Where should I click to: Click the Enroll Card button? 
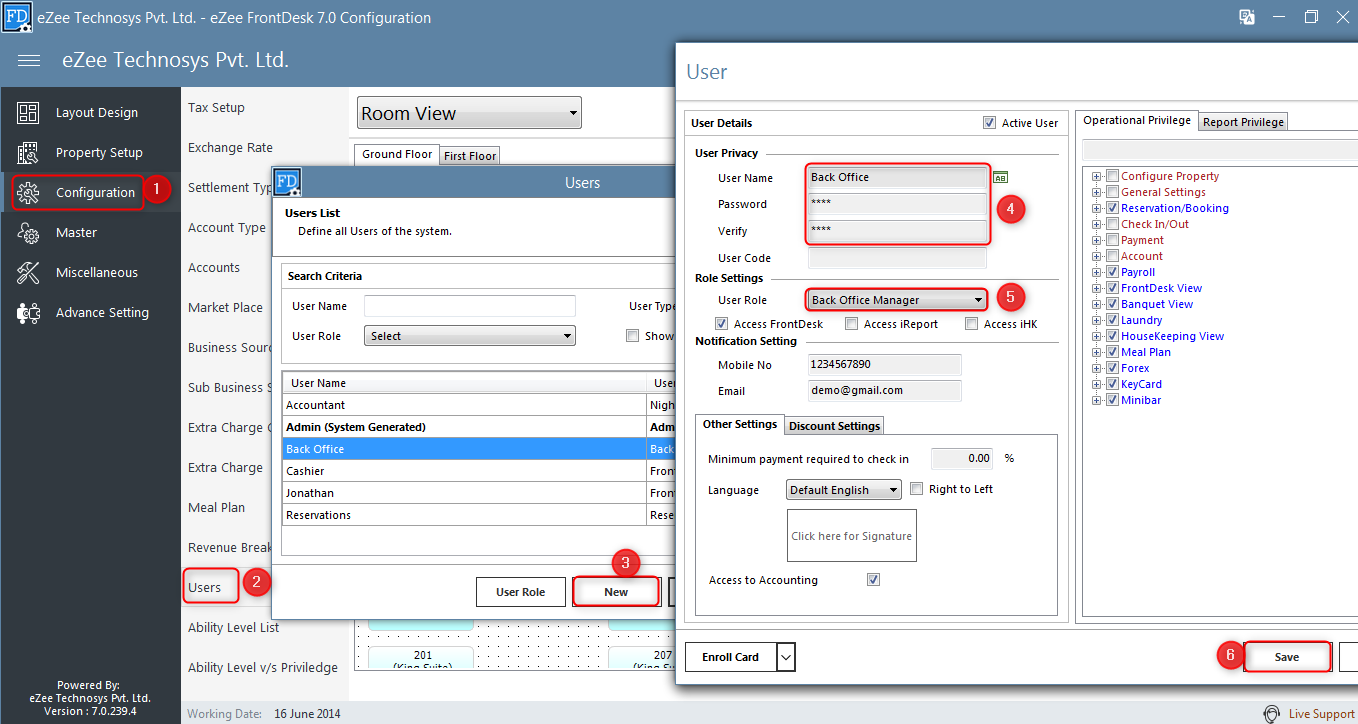[731, 657]
